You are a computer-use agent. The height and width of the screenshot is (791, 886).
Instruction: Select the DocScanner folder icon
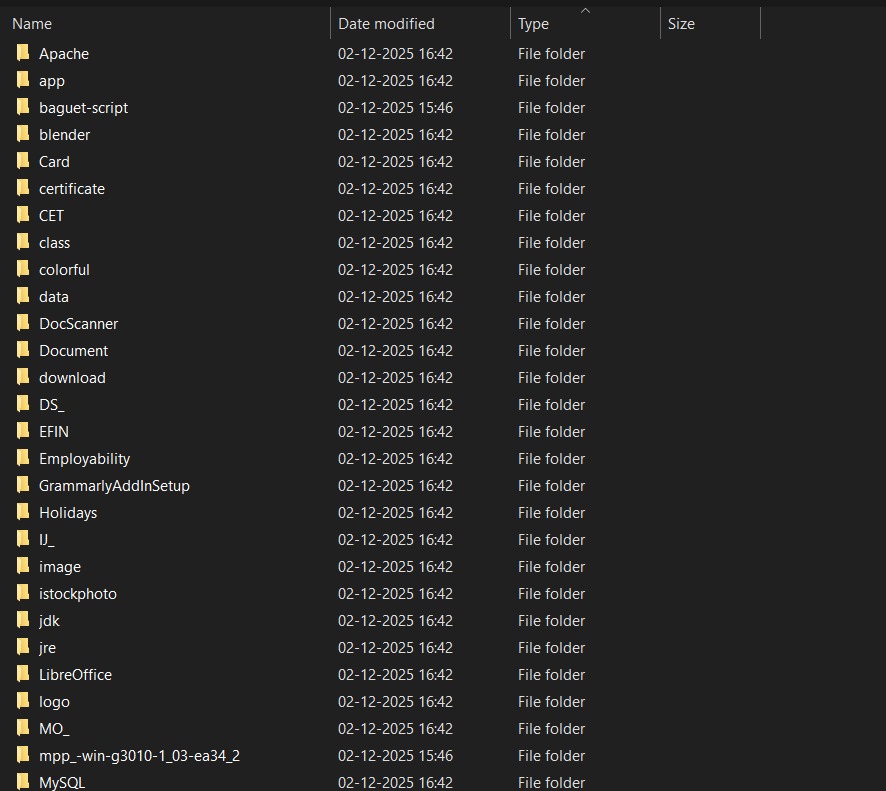pos(23,324)
